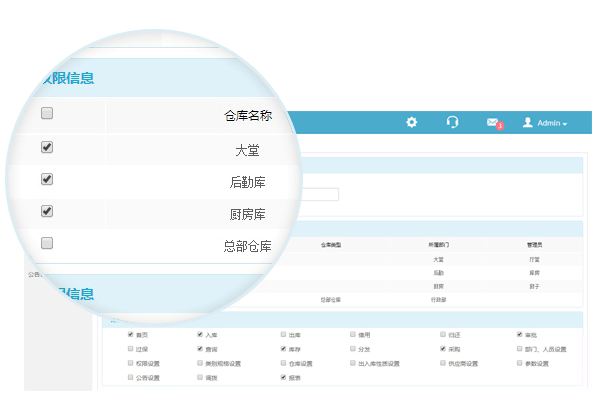
Task: Enable the 借用 permission checkbox
Action: (353, 334)
